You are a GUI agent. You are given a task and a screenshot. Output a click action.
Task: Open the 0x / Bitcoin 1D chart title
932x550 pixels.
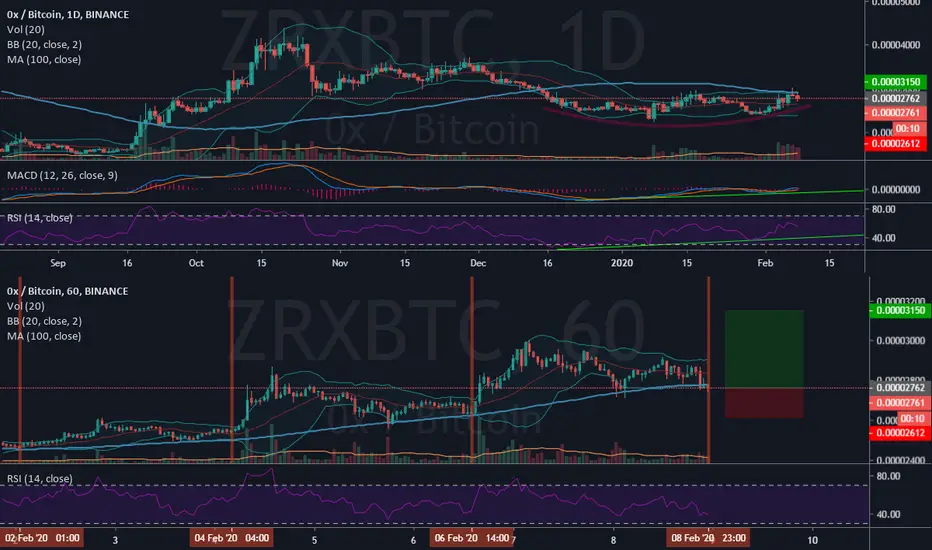68,14
